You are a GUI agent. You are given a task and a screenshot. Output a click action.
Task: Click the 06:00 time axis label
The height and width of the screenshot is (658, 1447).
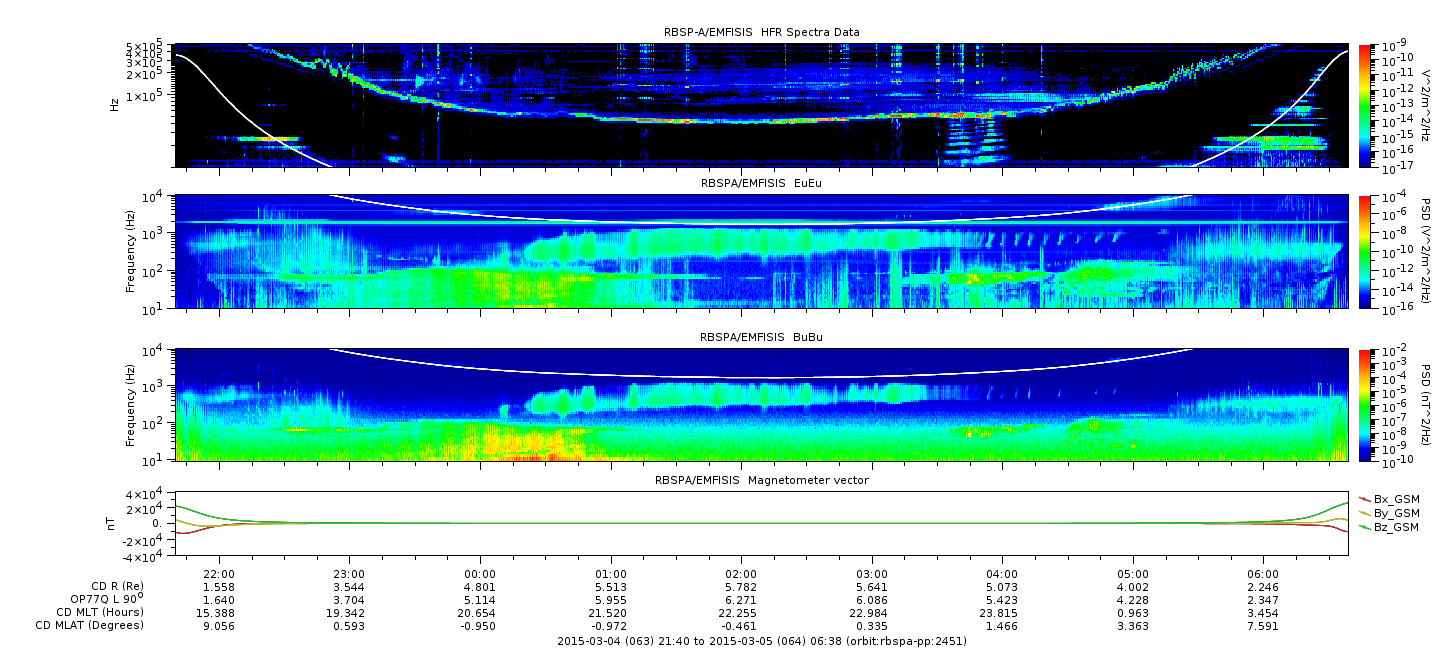1263,573
